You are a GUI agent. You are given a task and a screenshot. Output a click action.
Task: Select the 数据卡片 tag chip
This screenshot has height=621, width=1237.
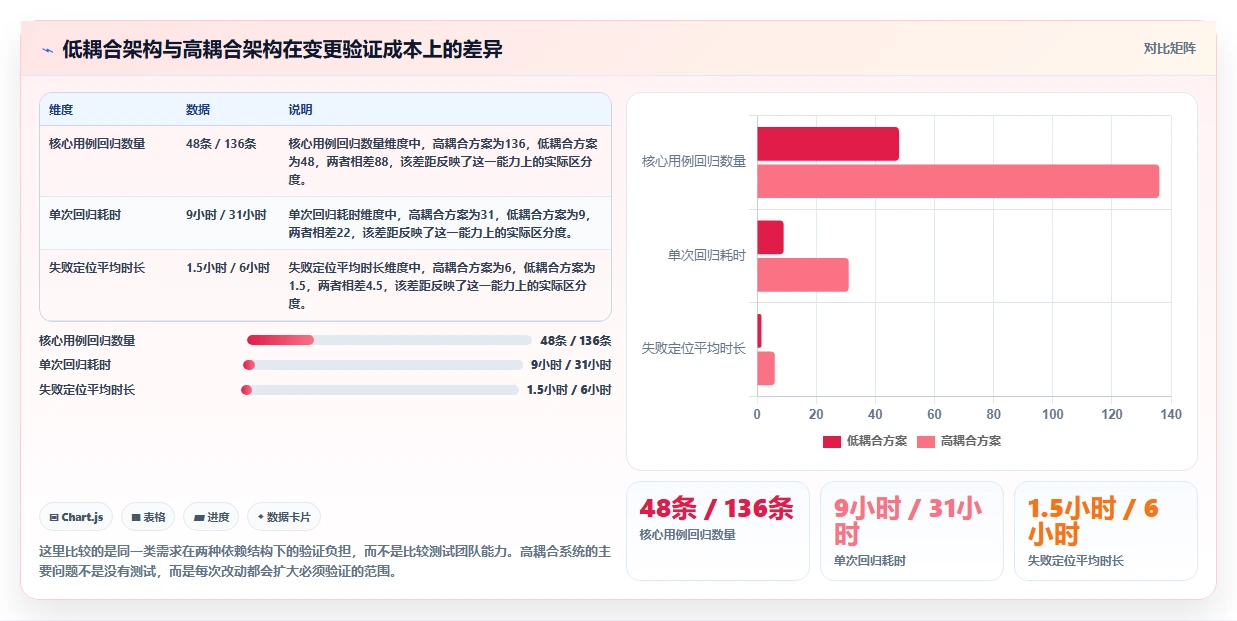284,517
